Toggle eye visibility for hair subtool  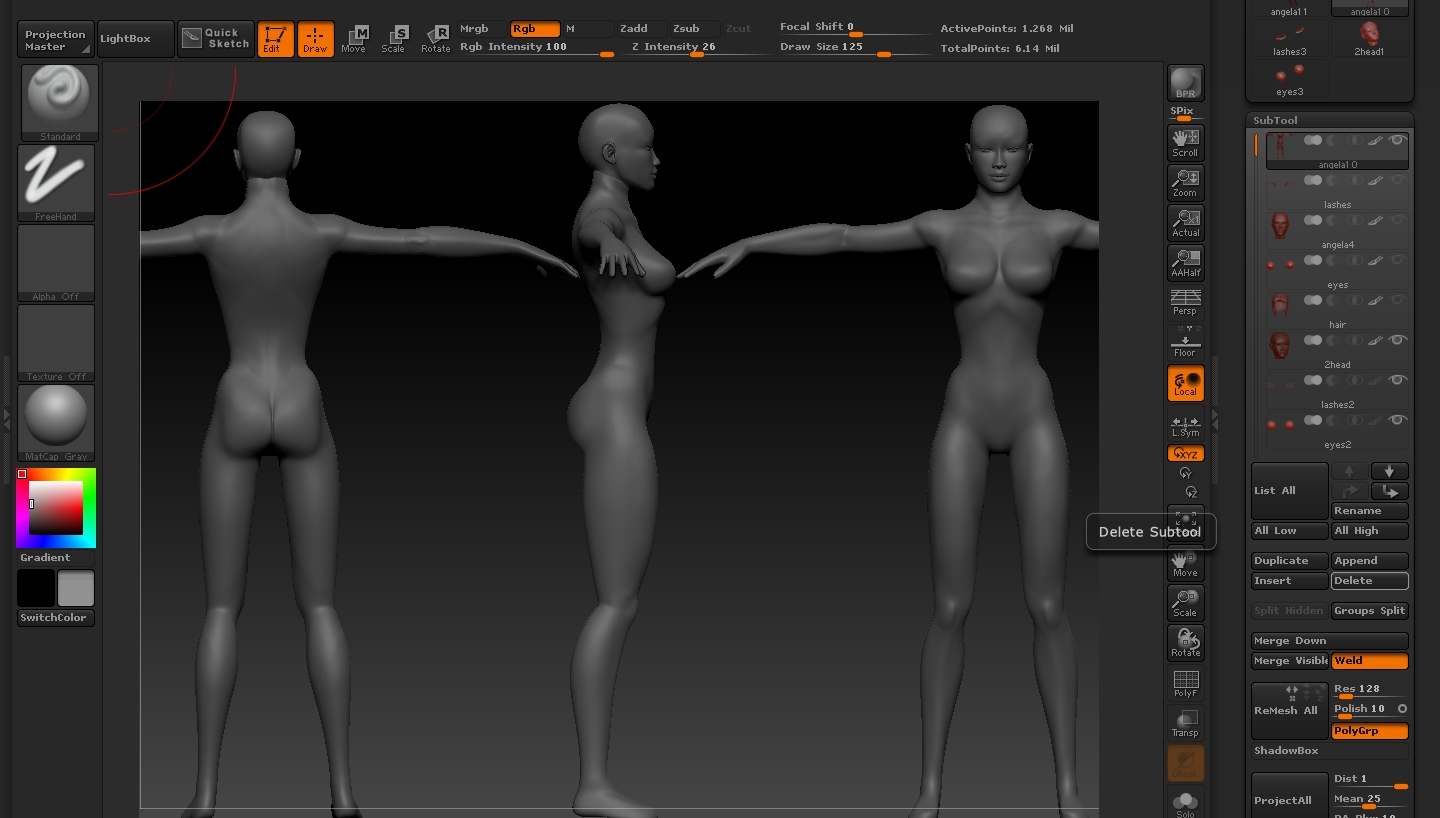[x=1398, y=300]
